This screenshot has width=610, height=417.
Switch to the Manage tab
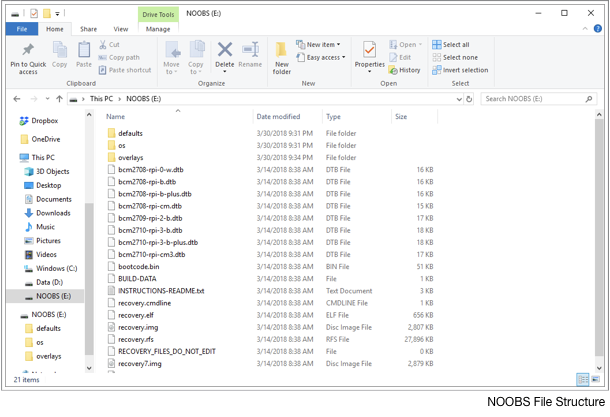(158, 29)
